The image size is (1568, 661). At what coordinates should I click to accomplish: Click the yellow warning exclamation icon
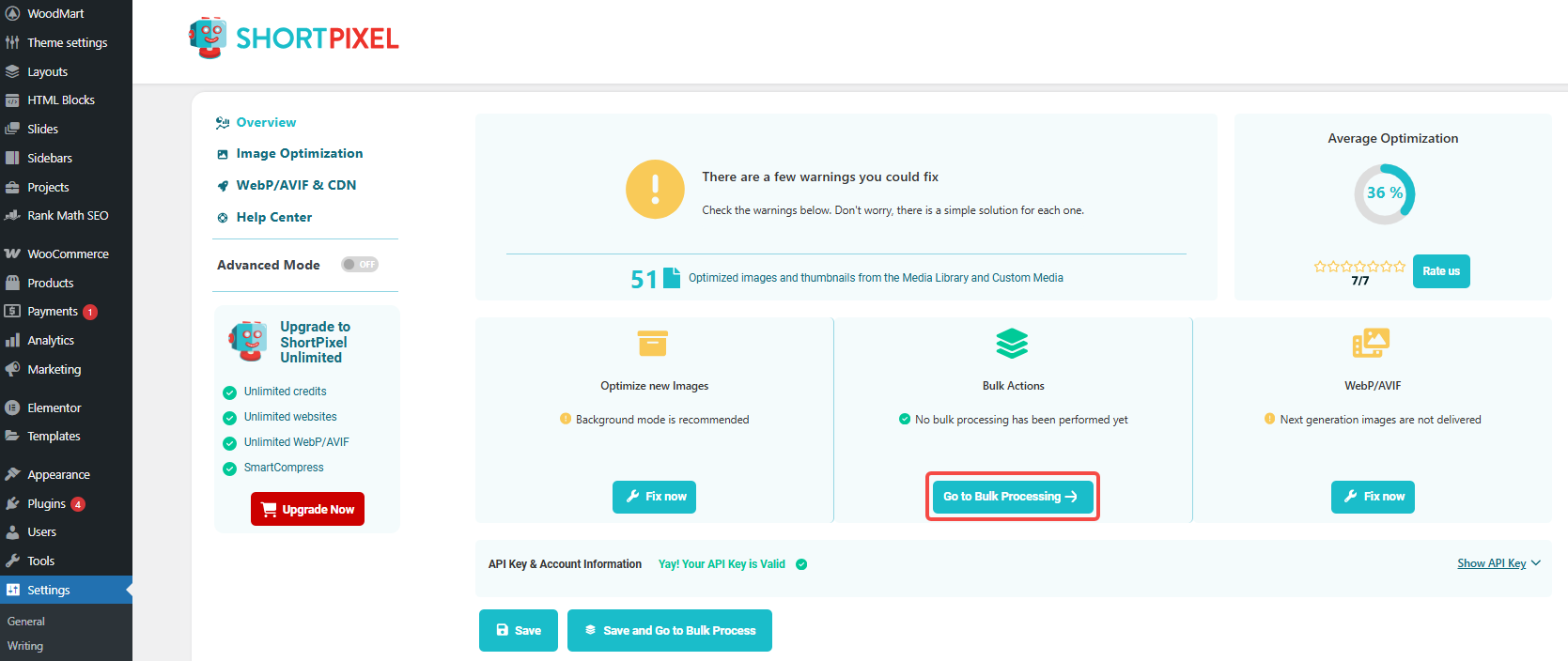pos(655,190)
